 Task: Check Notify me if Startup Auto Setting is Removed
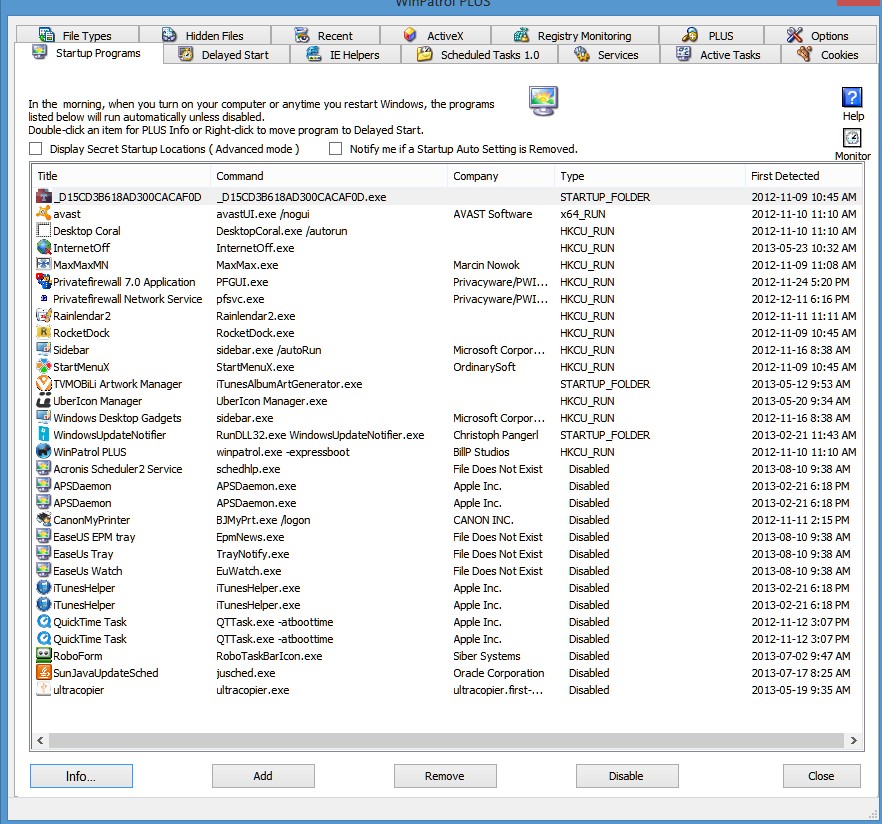(x=335, y=148)
